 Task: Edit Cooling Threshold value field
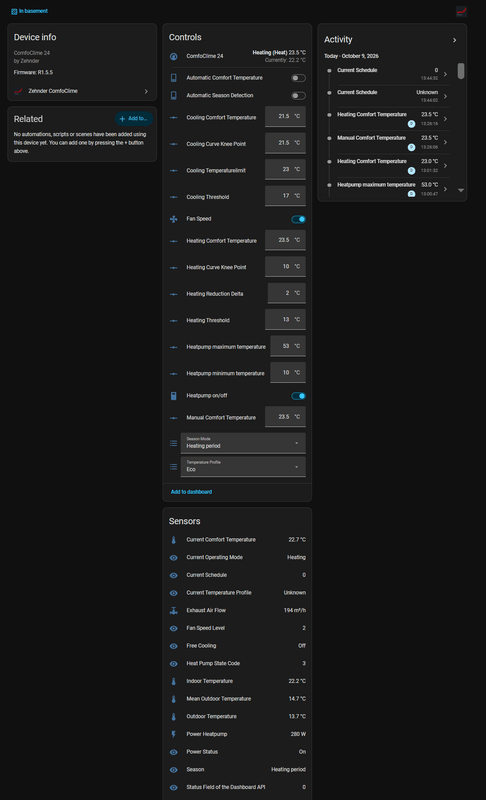[x=286, y=196]
